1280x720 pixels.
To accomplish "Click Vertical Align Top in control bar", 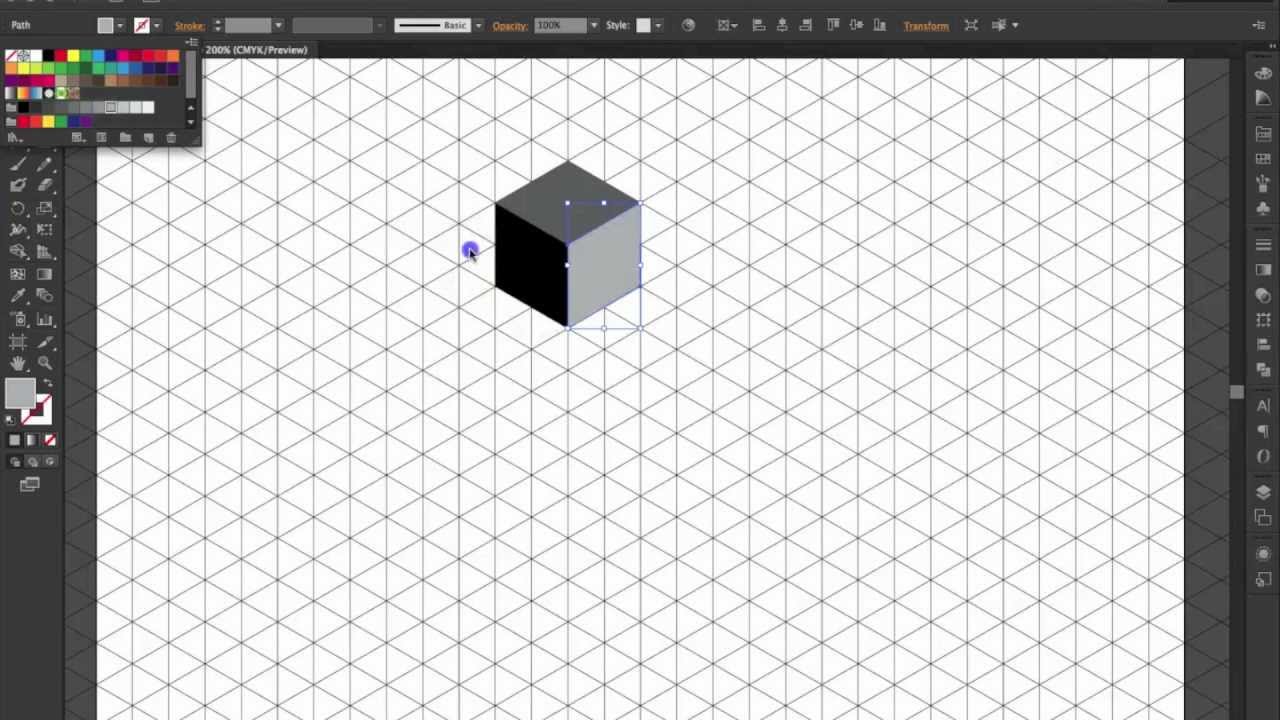I will [x=833, y=25].
